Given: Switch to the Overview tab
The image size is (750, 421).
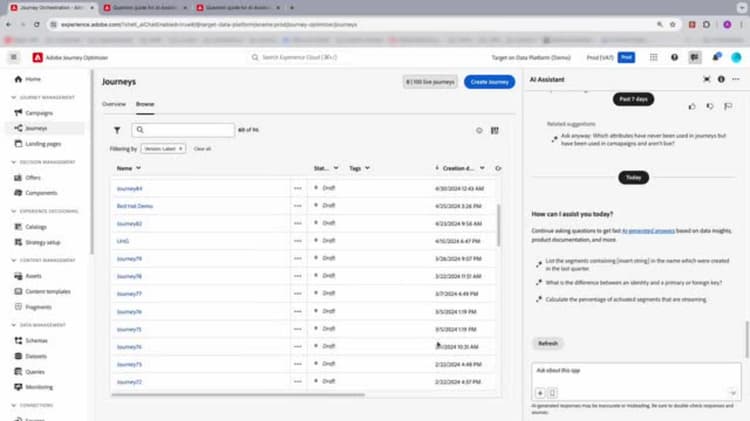Looking at the screenshot, I should click(114, 104).
